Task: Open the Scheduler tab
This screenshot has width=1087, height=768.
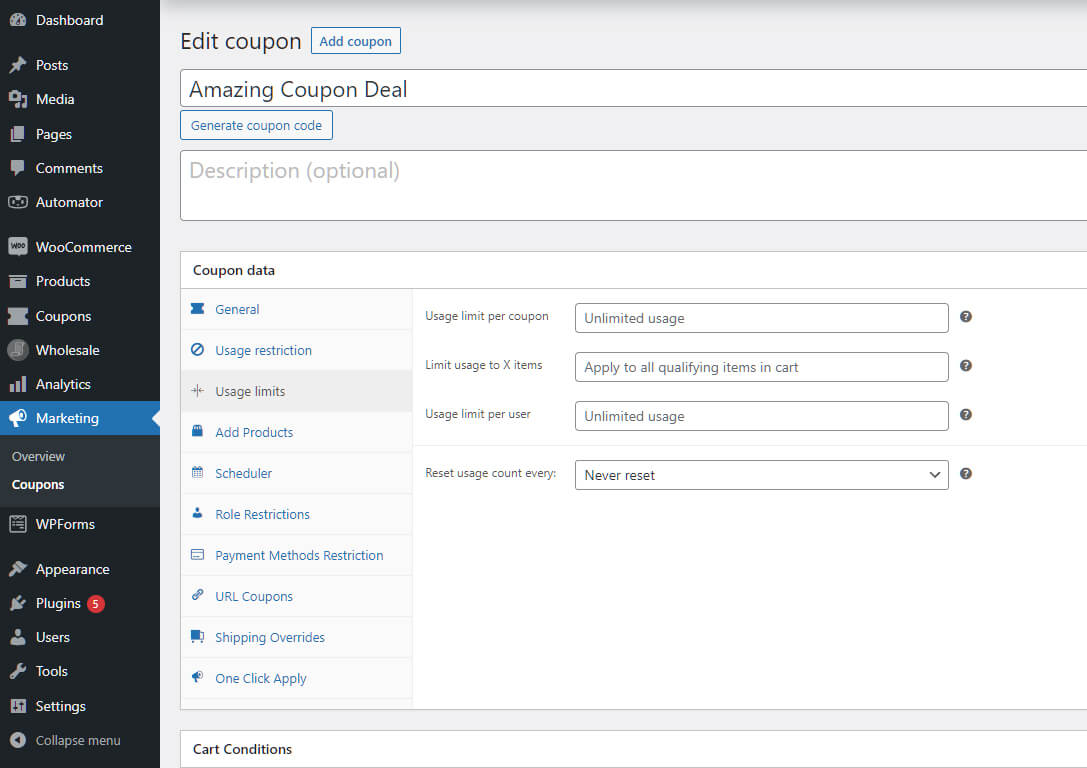Action: (243, 474)
